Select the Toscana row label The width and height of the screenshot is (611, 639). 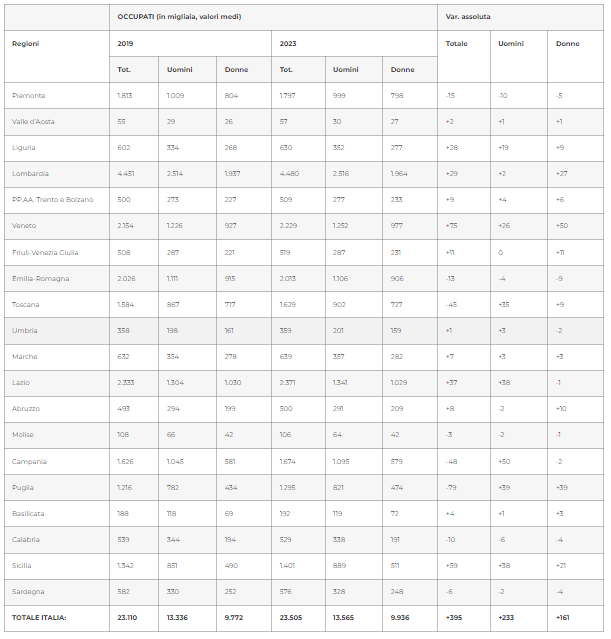pos(28,305)
